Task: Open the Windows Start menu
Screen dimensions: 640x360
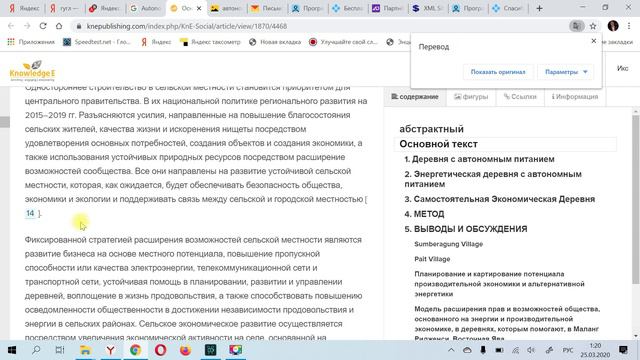Action: pos(11,350)
